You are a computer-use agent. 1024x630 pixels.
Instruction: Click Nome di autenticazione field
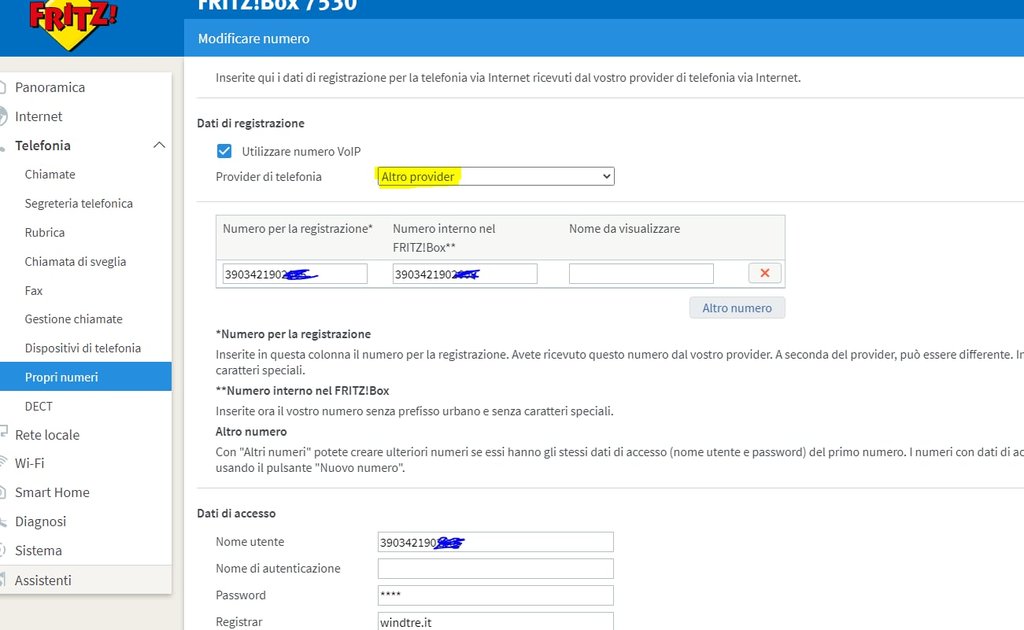pyautogui.click(x=495, y=569)
